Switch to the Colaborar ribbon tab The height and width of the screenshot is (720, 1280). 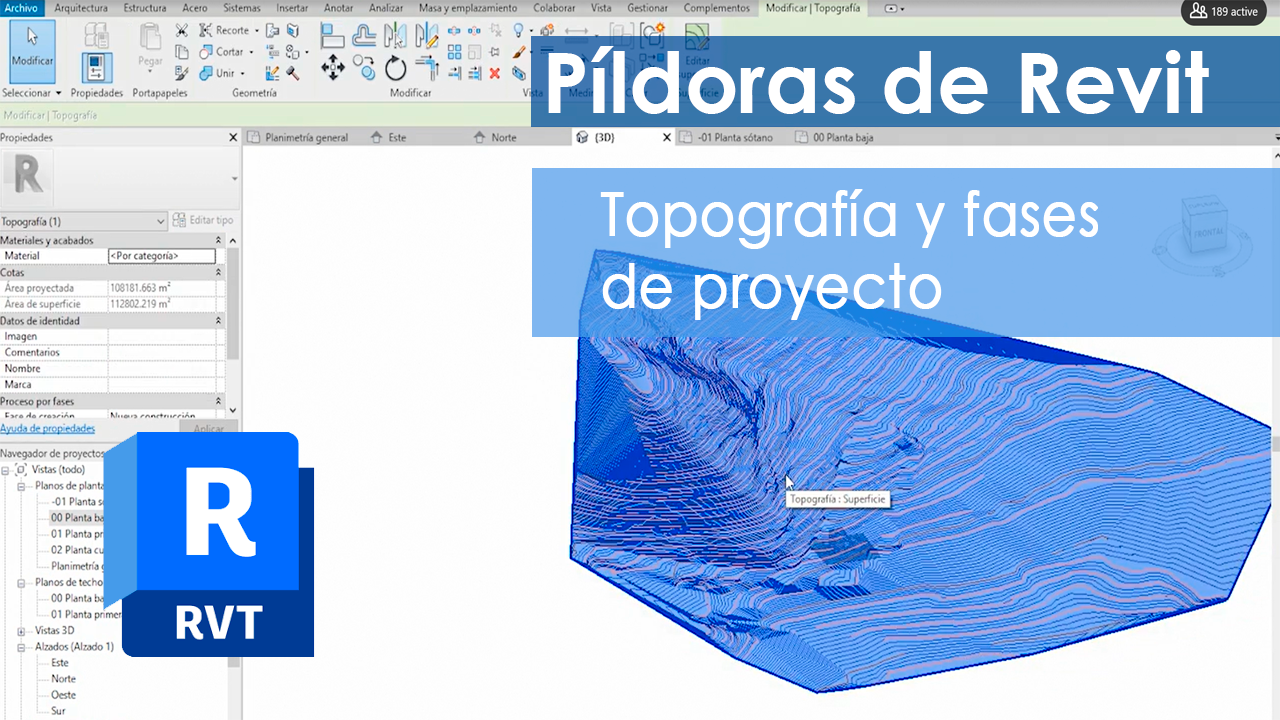[x=554, y=8]
